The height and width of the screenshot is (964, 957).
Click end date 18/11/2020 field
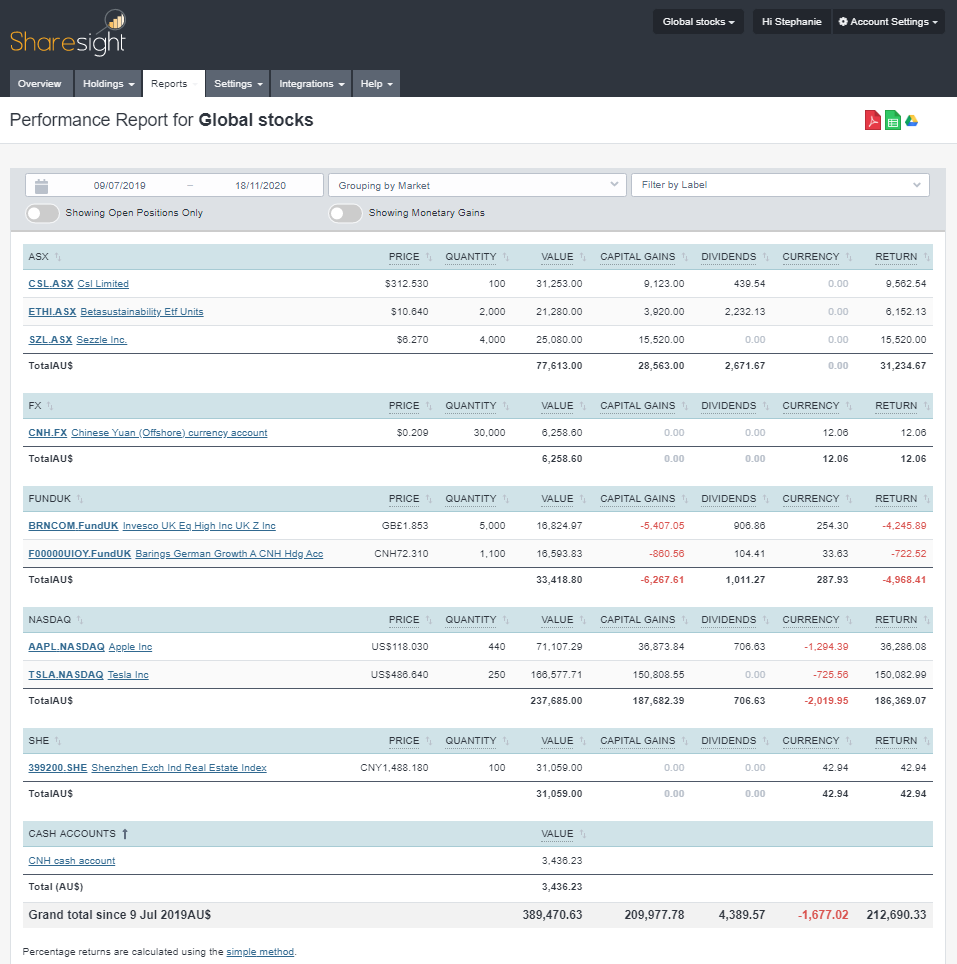[260, 186]
